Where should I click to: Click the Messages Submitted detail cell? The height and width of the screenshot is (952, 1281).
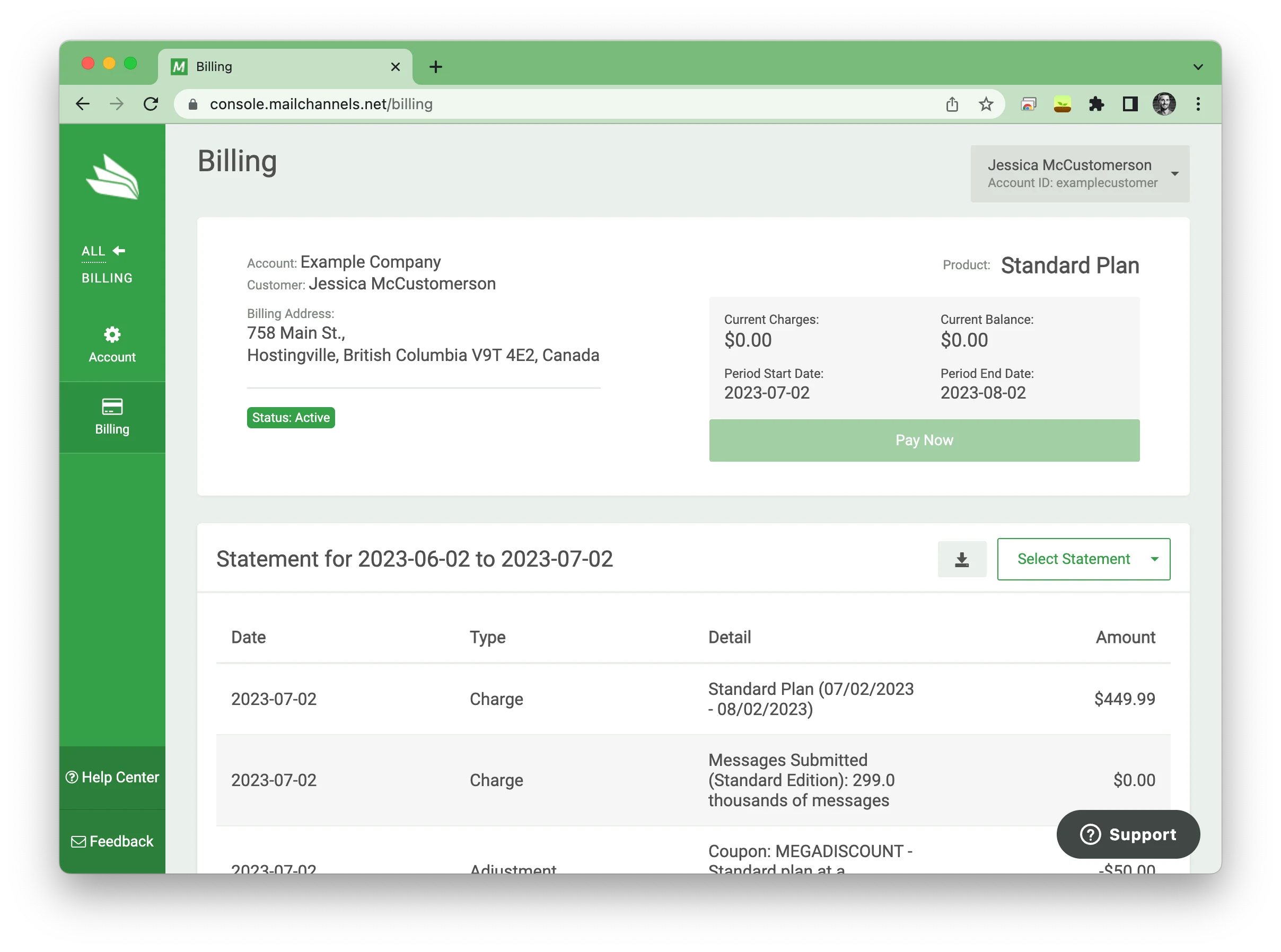(x=801, y=780)
